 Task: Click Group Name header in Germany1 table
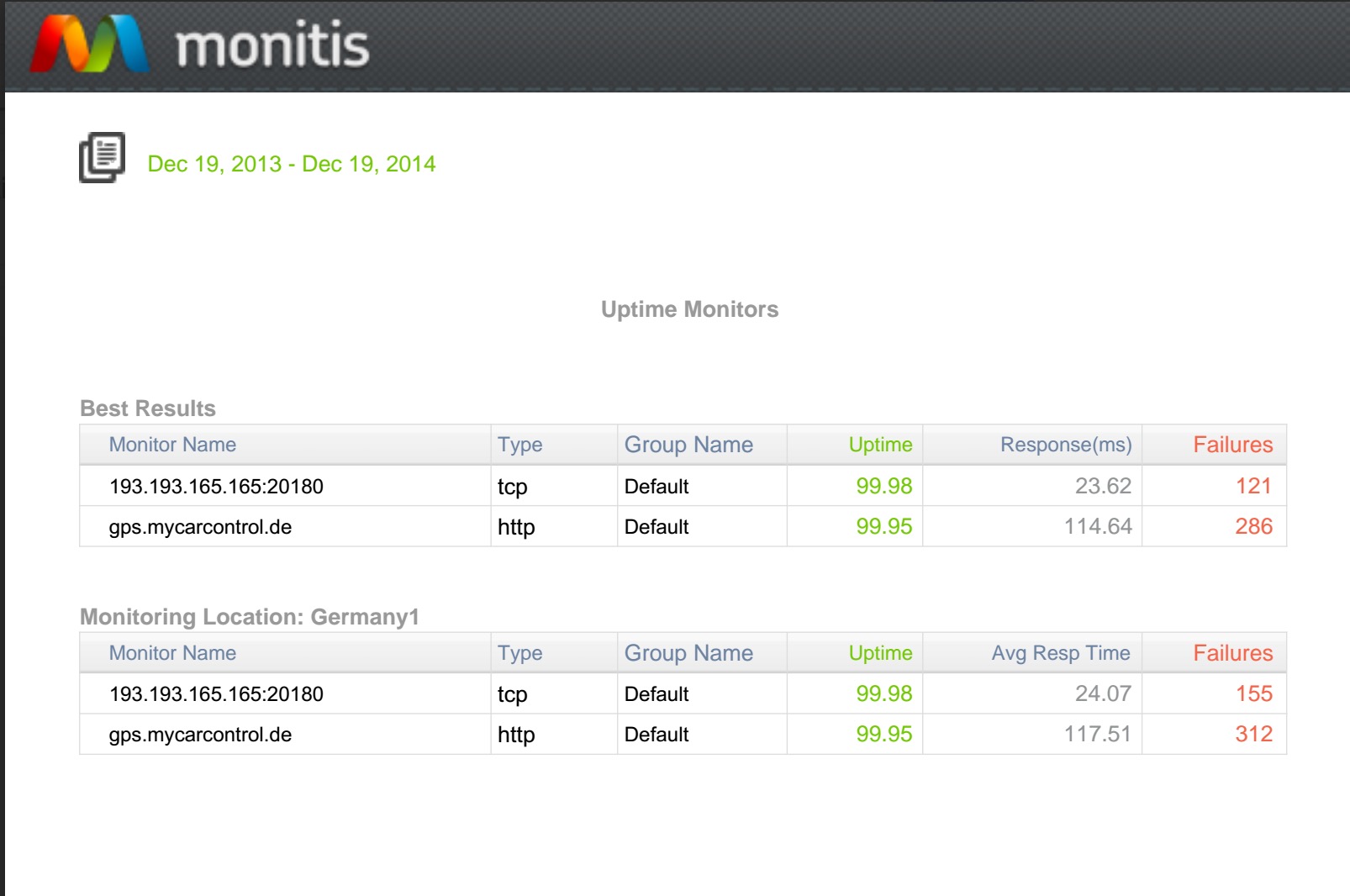pyautogui.click(x=688, y=653)
